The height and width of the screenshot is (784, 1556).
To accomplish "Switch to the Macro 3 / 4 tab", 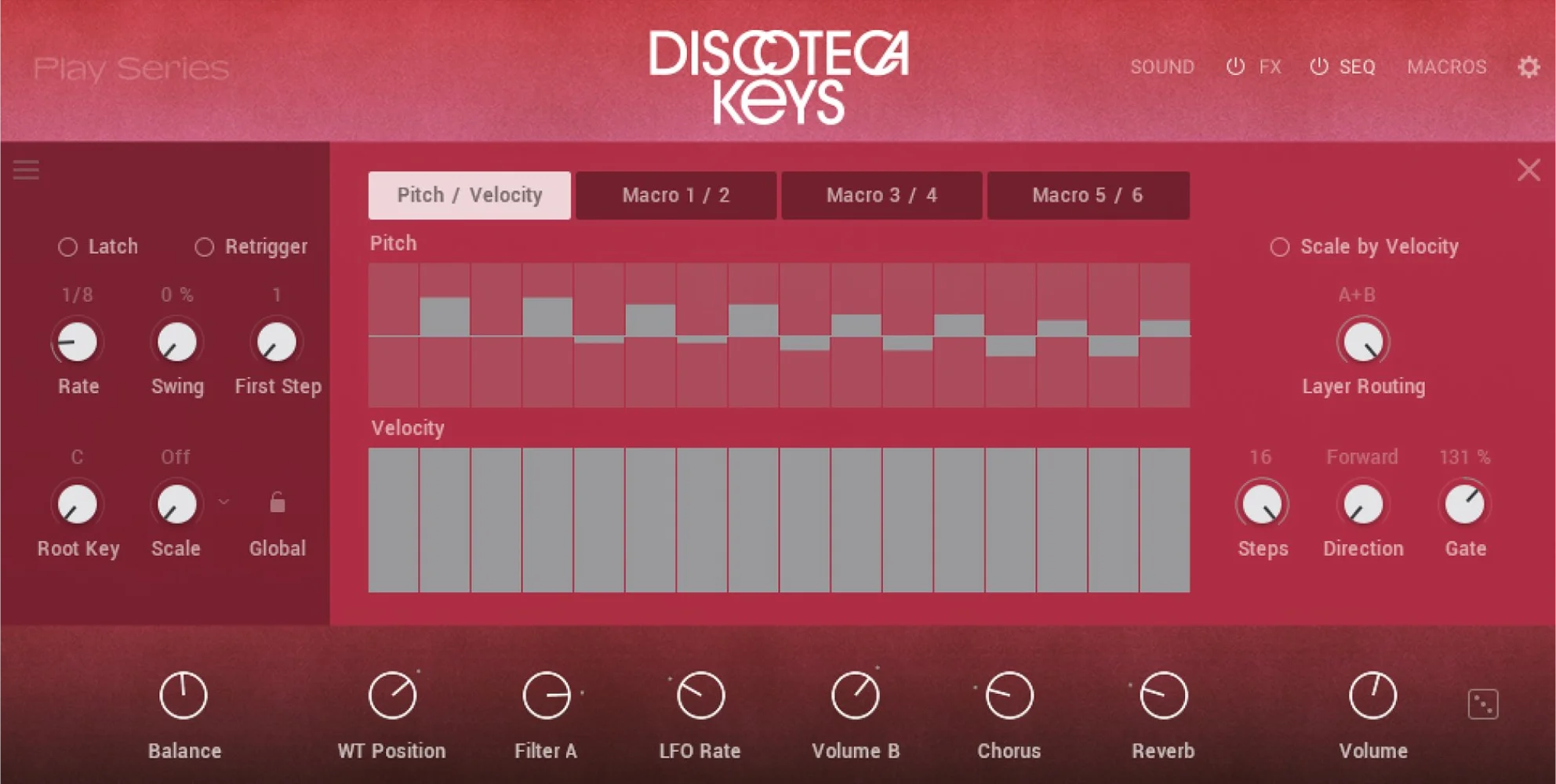I will pos(880,195).
